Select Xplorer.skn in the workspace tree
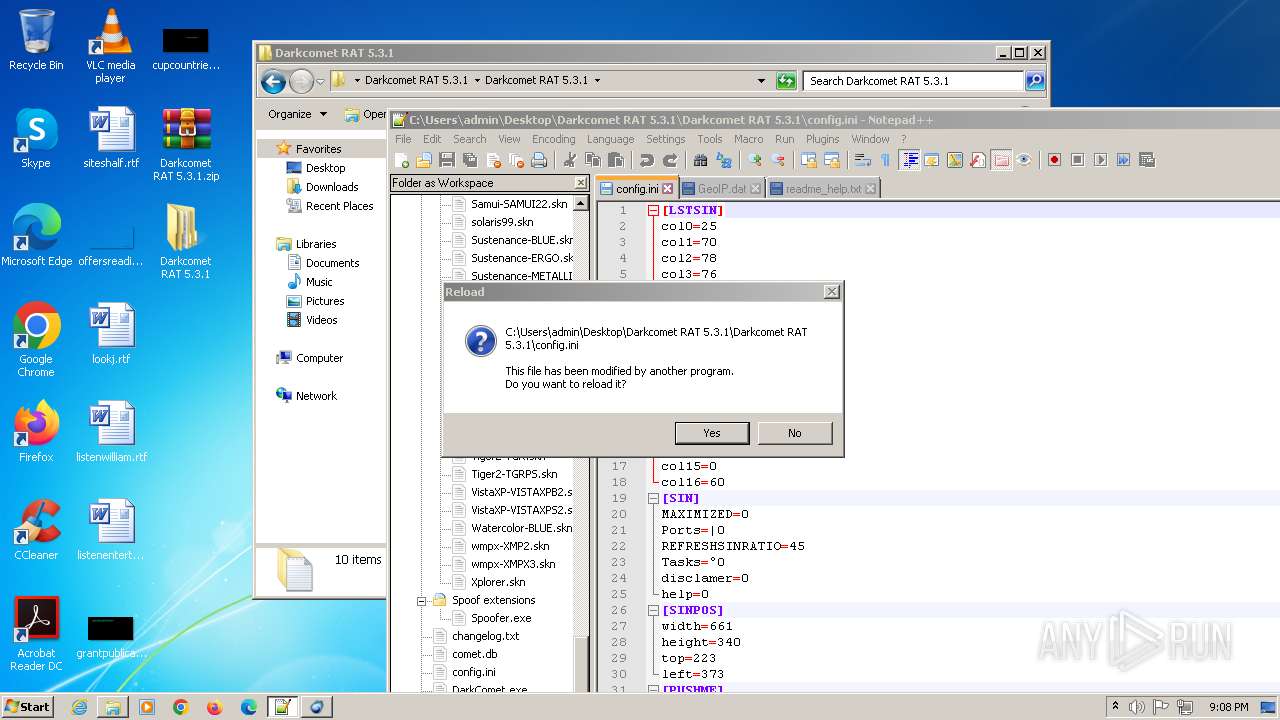 click(x=498, y=582)
